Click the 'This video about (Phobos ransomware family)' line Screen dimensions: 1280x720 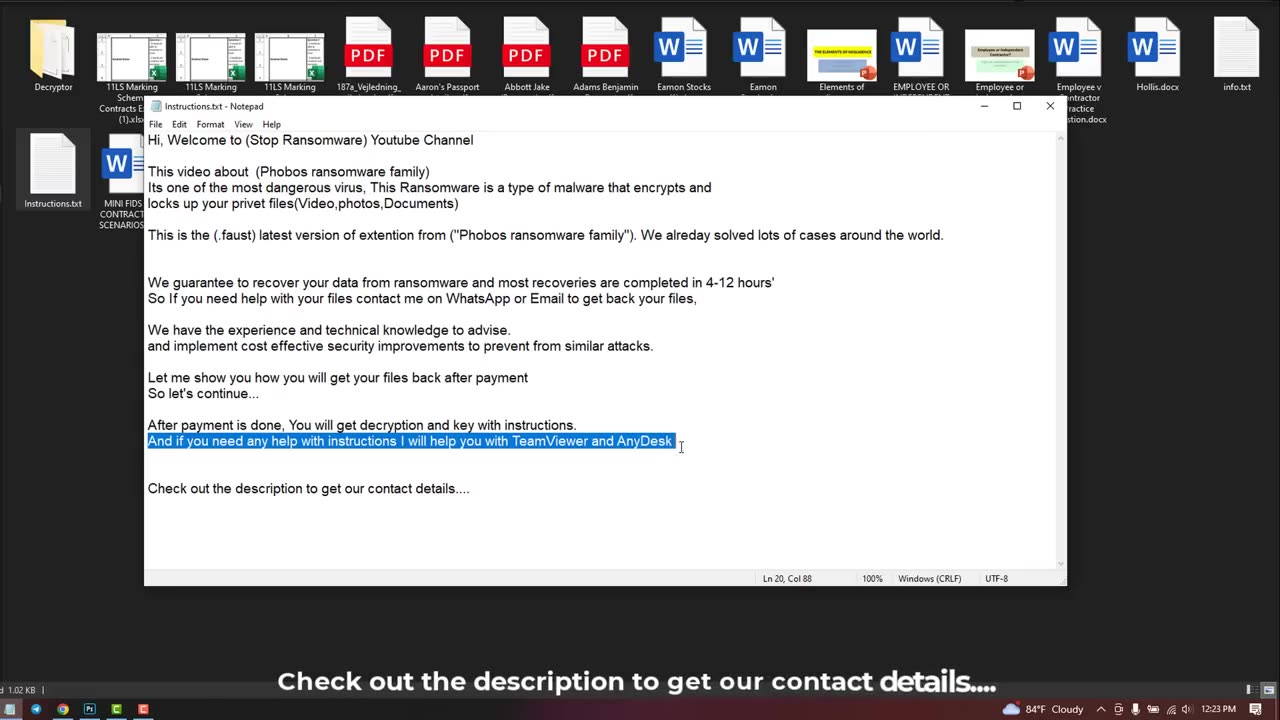point(289,172)
